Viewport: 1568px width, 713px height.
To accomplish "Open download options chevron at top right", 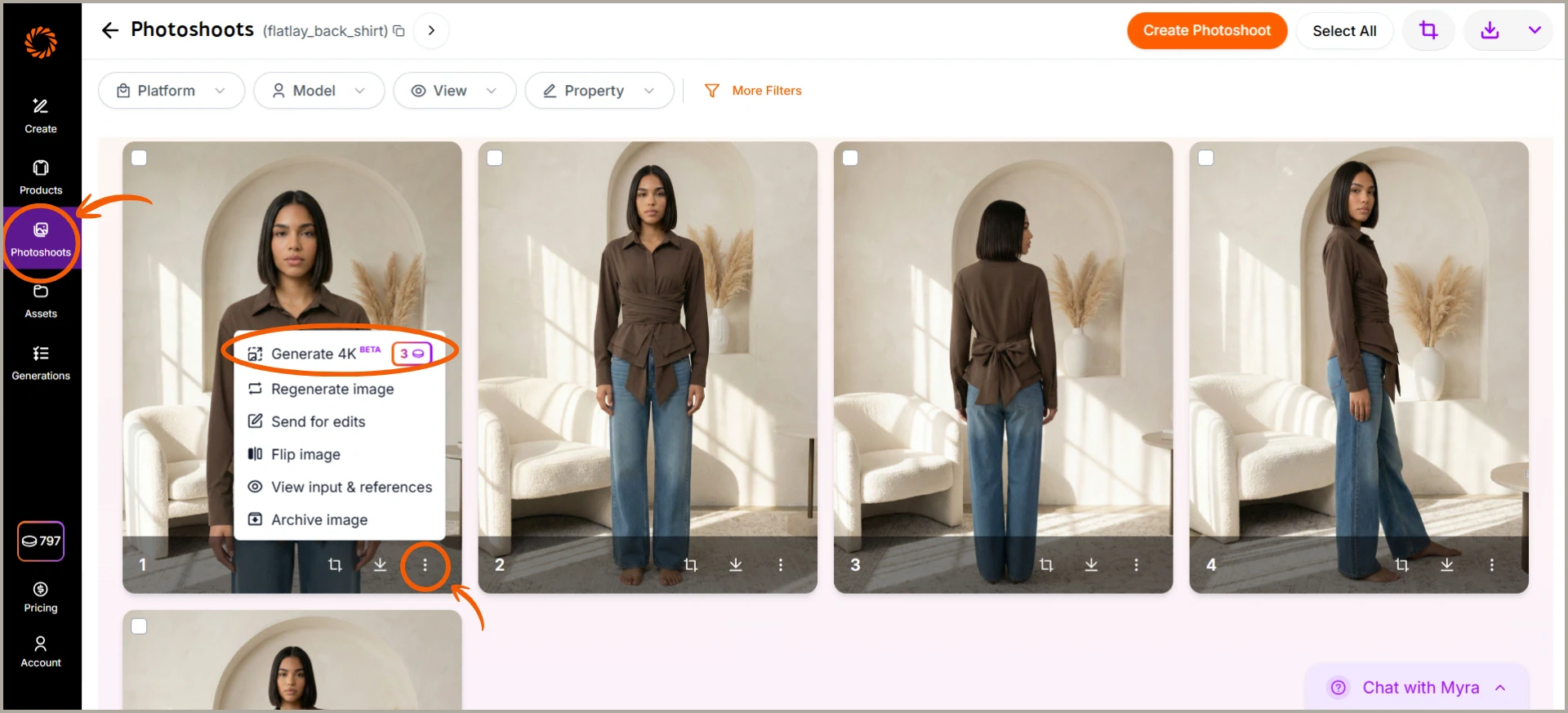I will (x=1535, y=31).
